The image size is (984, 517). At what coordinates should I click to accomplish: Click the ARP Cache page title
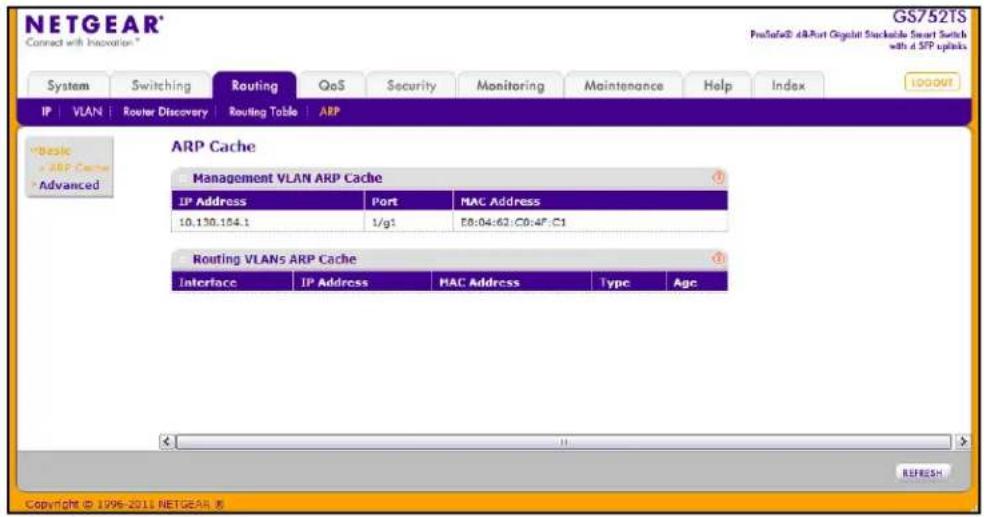pyautogui.click(x=213, y=146)
